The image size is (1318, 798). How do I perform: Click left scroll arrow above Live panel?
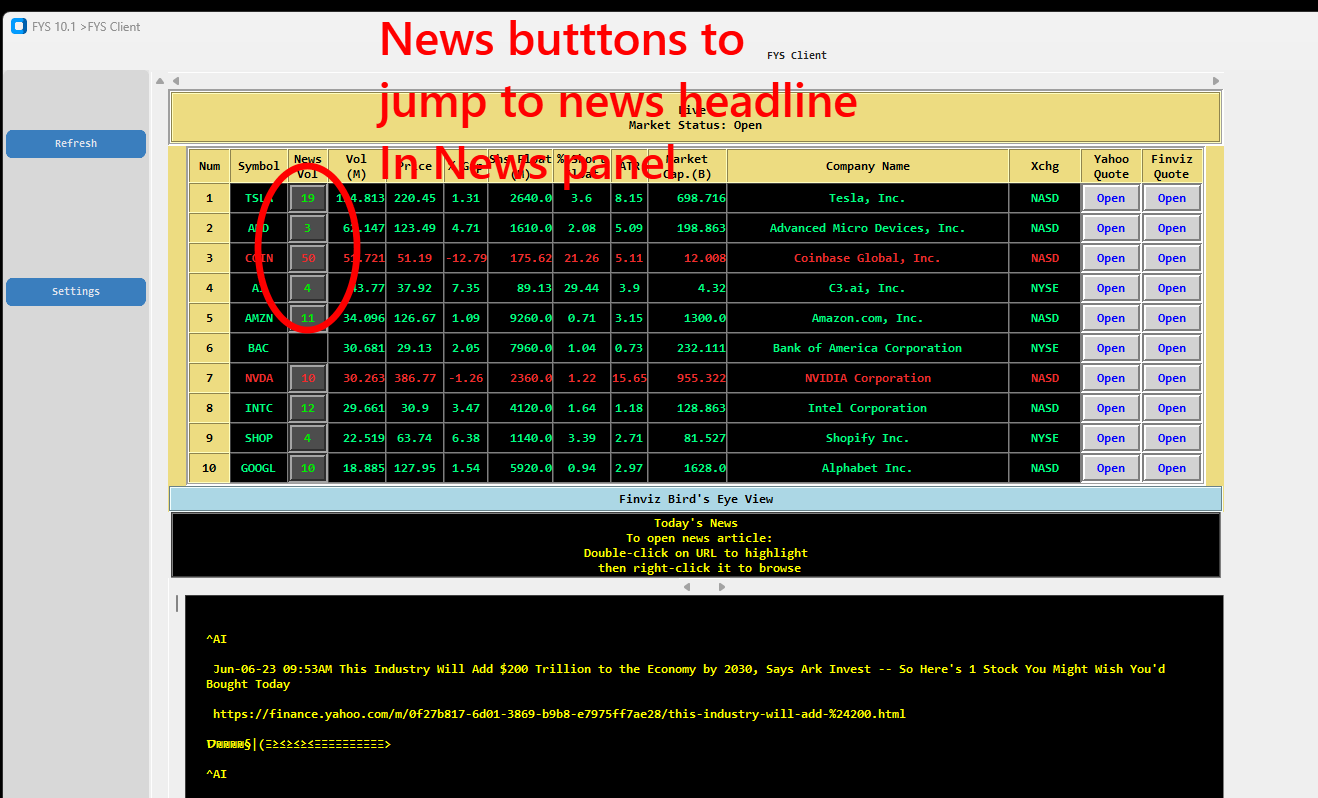tap(176, 81)
